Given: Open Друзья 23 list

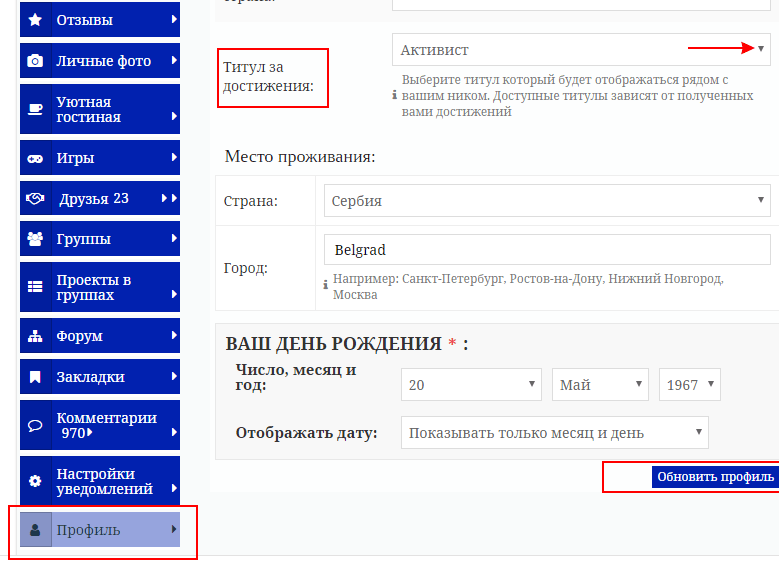Looking at the screenshot, I should tap(100, 198).
